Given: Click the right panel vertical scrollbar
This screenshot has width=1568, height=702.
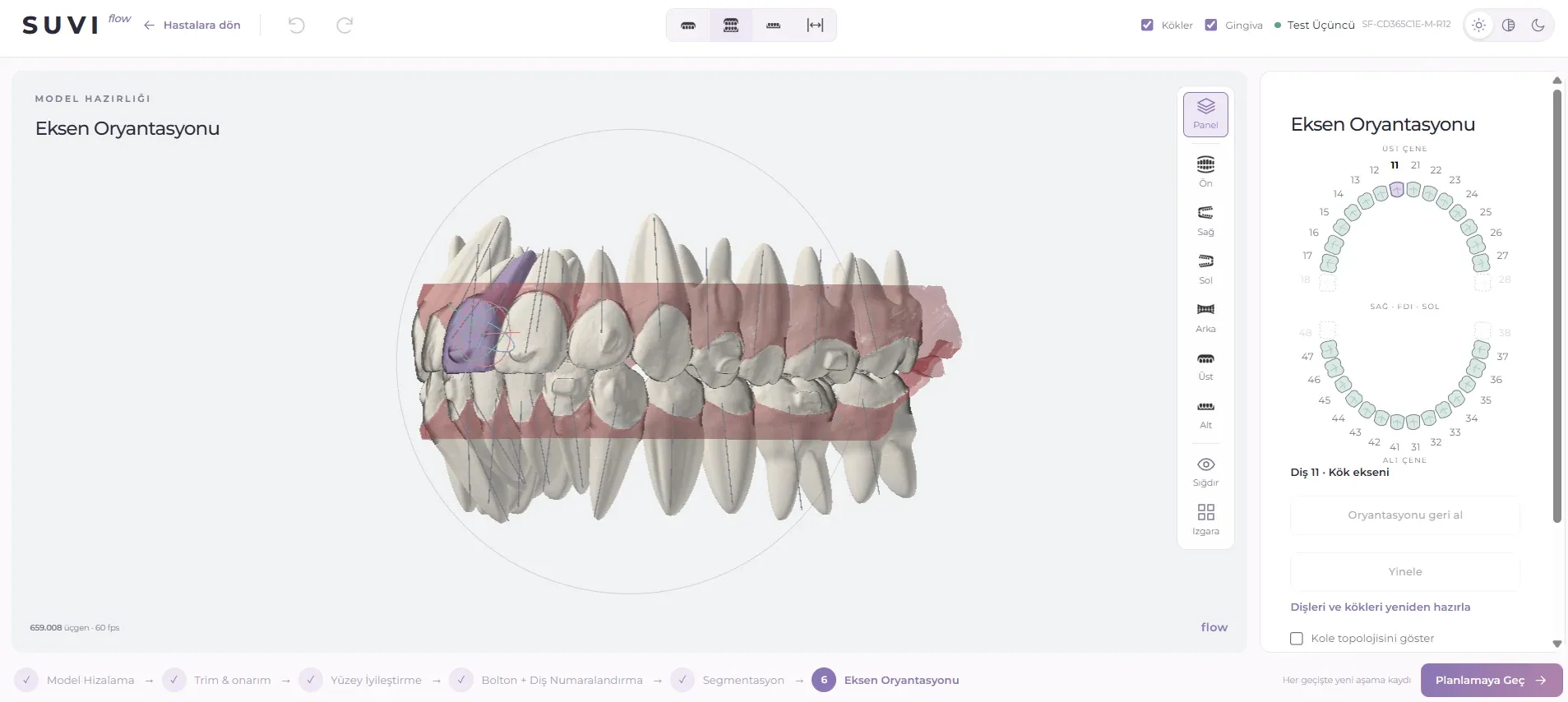Looking at the screenshot, I should (x=1556, y=306).
